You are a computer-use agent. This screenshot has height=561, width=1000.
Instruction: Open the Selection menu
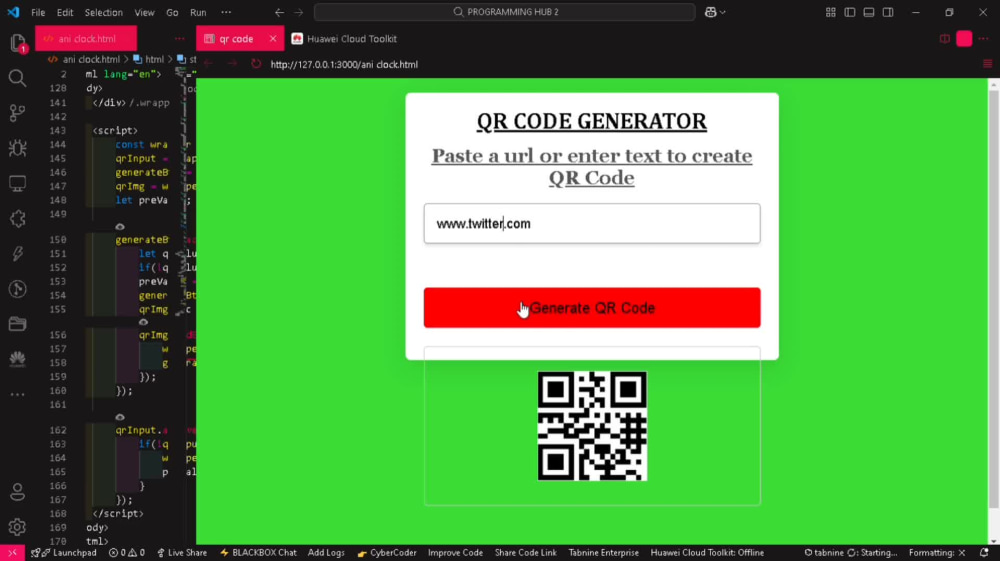[x=103, y=12]
